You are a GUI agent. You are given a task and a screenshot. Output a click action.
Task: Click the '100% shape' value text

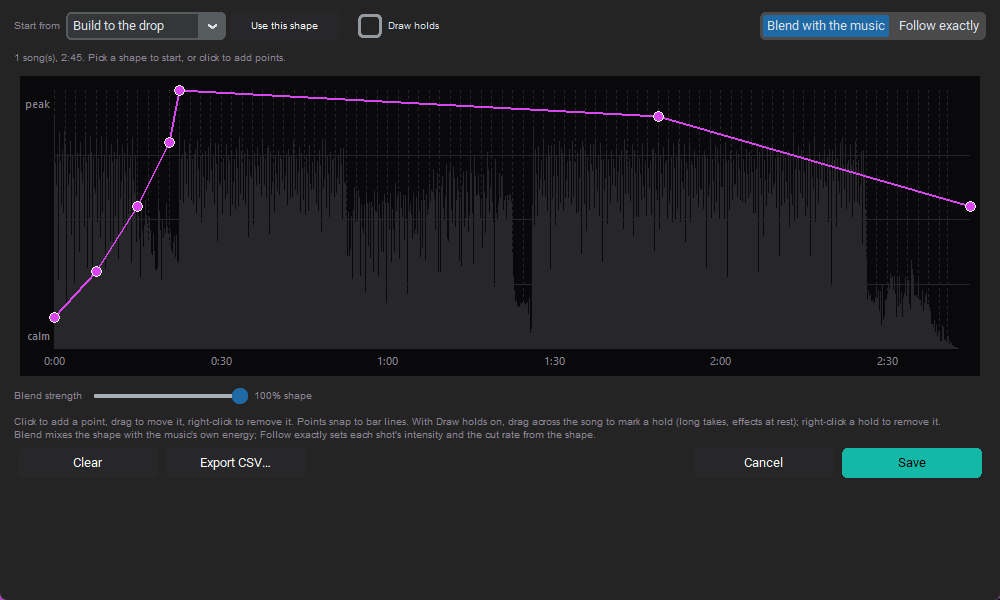[283, 396]
